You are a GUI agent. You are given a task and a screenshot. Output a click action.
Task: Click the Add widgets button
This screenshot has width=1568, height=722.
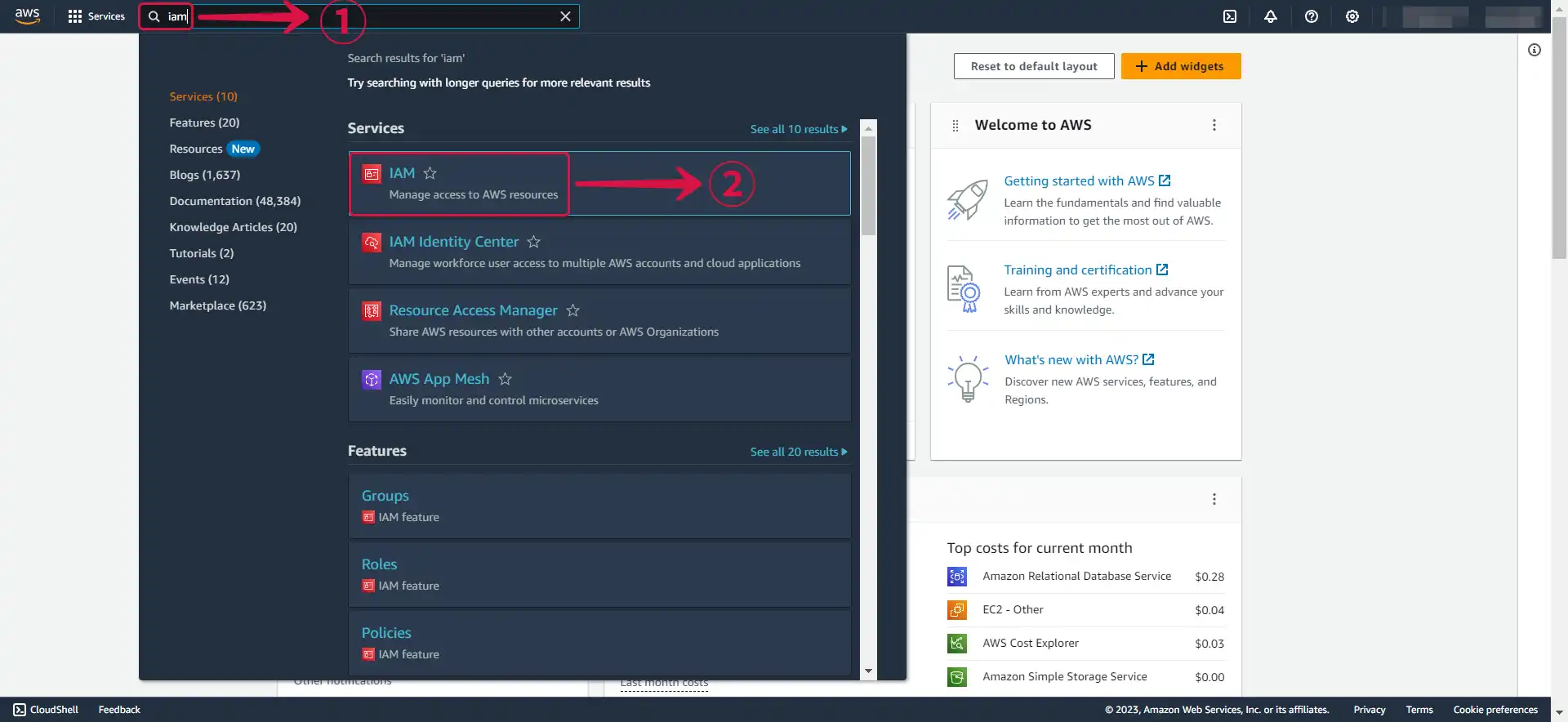click(x=1181, y=66)
